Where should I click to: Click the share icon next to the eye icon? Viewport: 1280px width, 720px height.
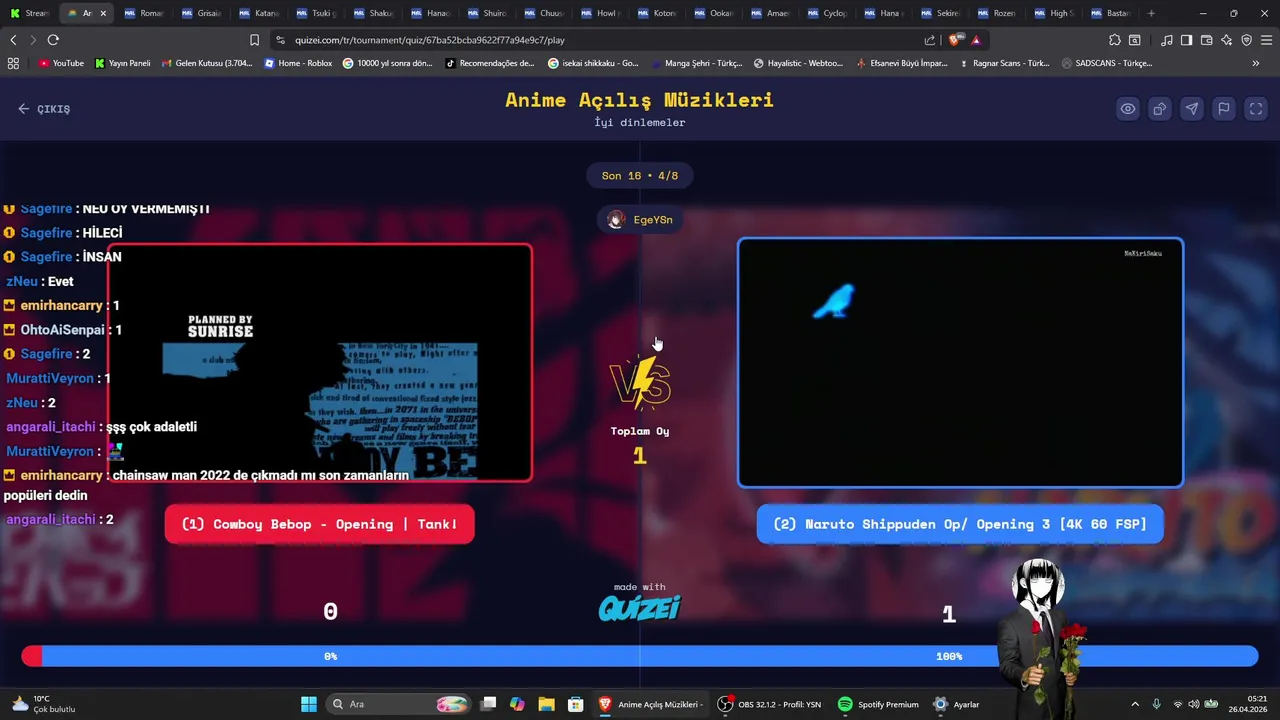[1160, 109]
